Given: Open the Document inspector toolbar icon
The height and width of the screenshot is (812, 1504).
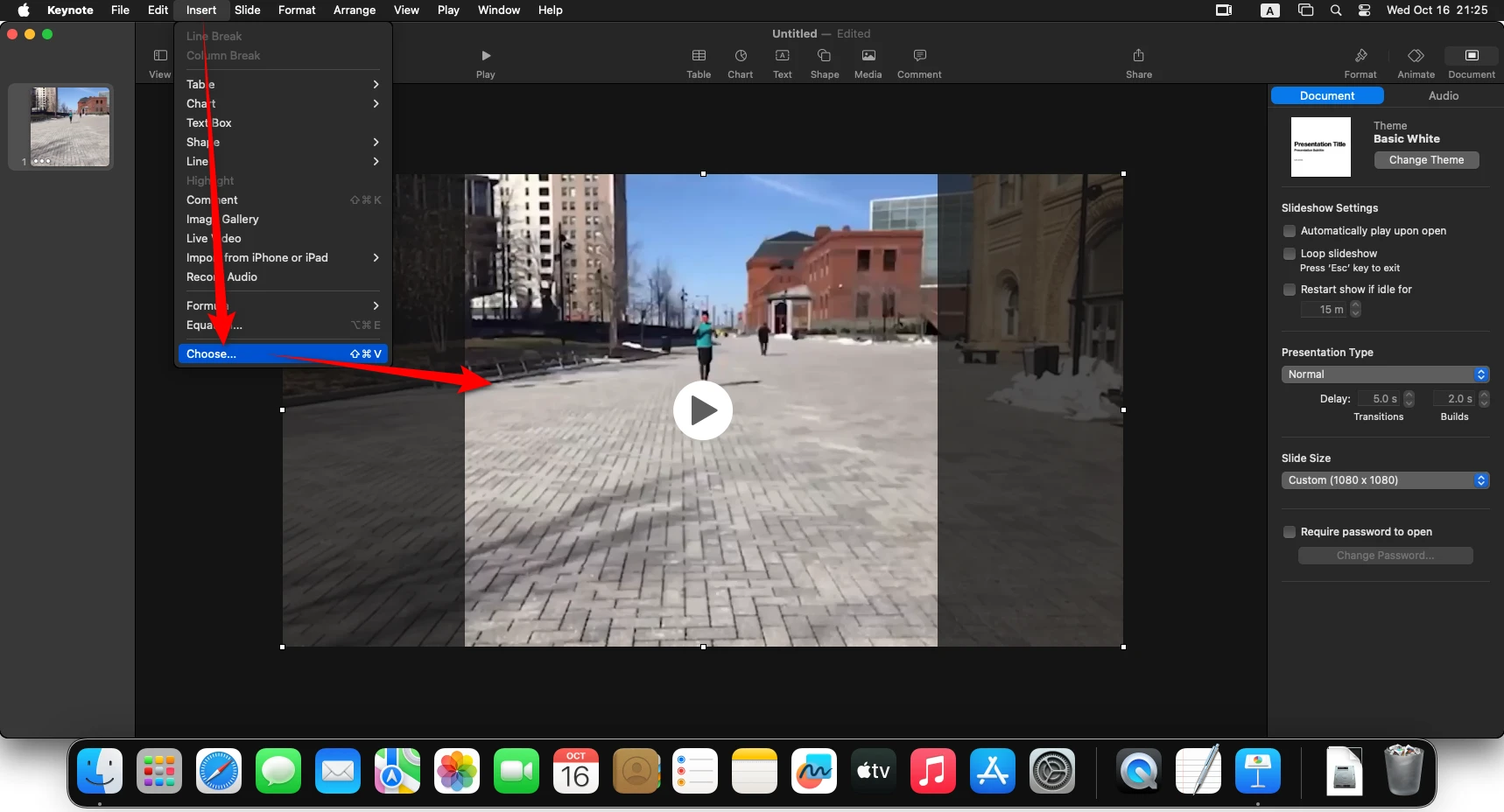Looking at the screenshot, I should [1472, 56].
